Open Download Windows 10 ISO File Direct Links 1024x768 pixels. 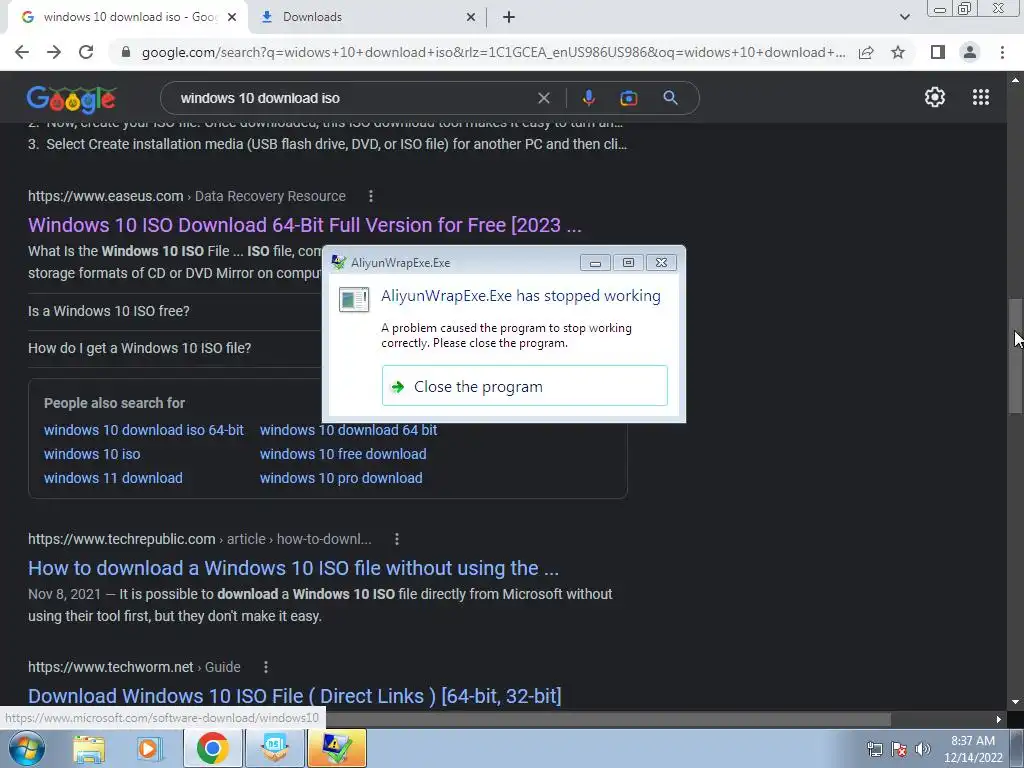pyautogui.click(x=295, y=696)
